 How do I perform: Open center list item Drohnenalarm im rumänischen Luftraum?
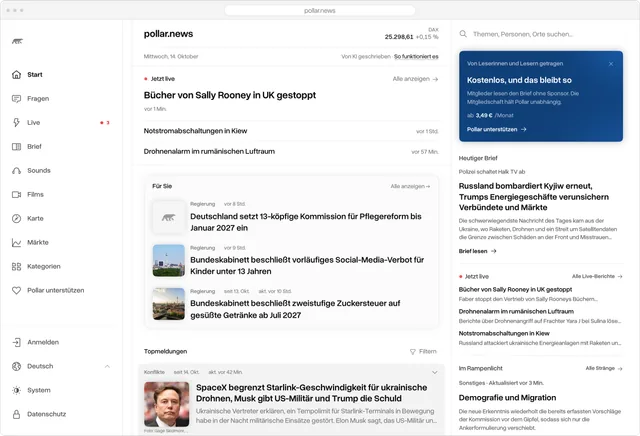pos(209,151)
